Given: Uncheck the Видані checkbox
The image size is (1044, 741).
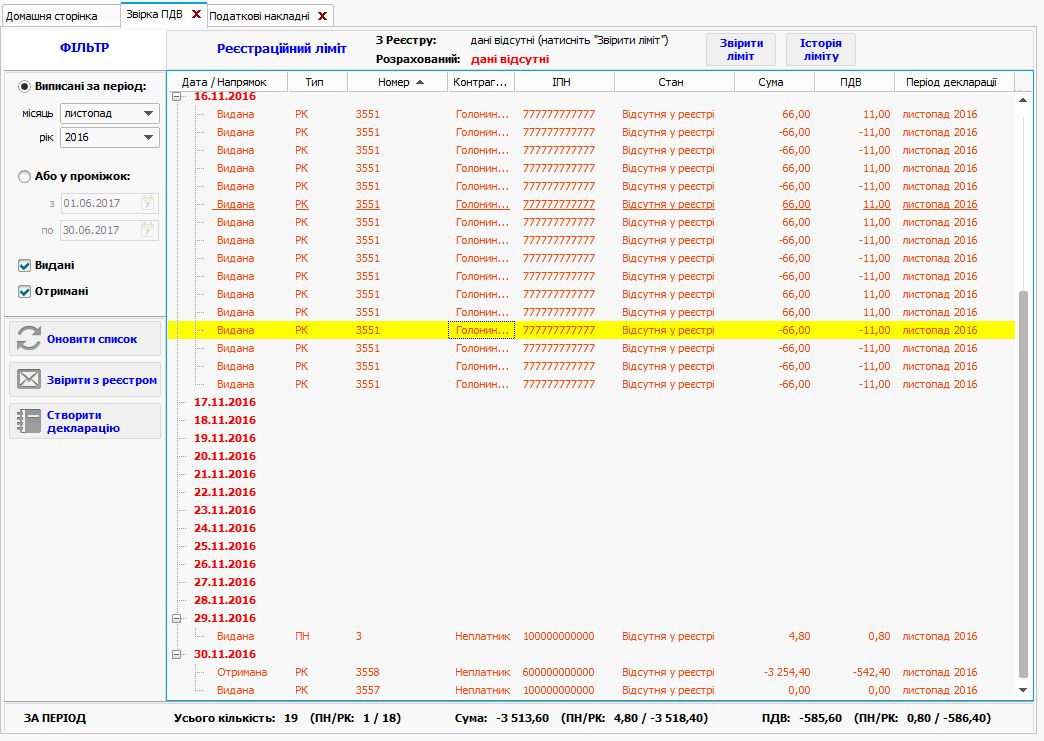Looking at the screenshot, I should 25,266.
